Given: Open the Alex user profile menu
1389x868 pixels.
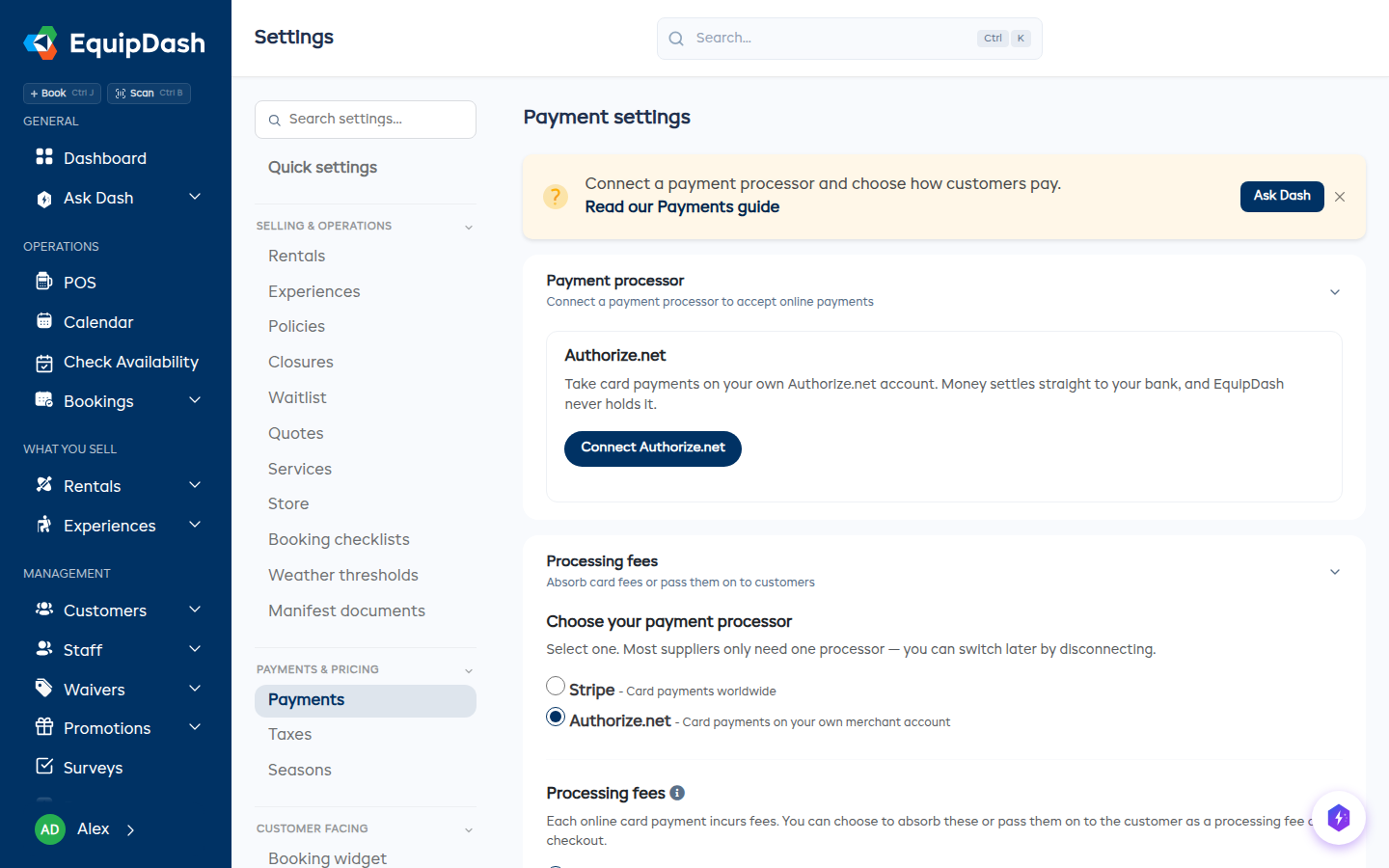Looking at the screenshot, I should pyautogui.click(x=85, y=829).
